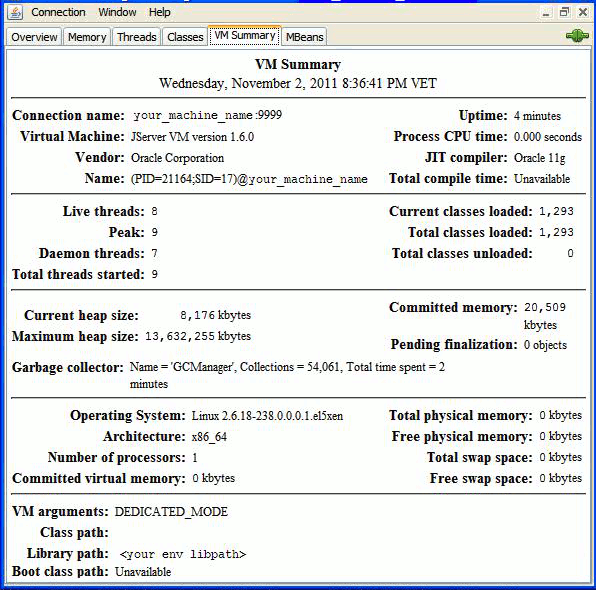Click the Live threads value 8
The image size is (596, 590).
[154, 211]
